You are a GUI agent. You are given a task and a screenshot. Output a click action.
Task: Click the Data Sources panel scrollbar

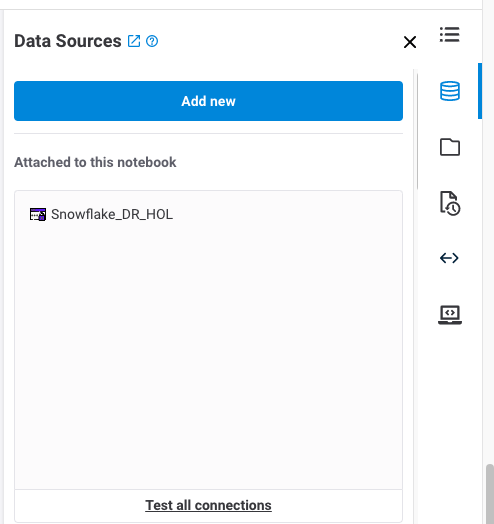coord(417,129)
